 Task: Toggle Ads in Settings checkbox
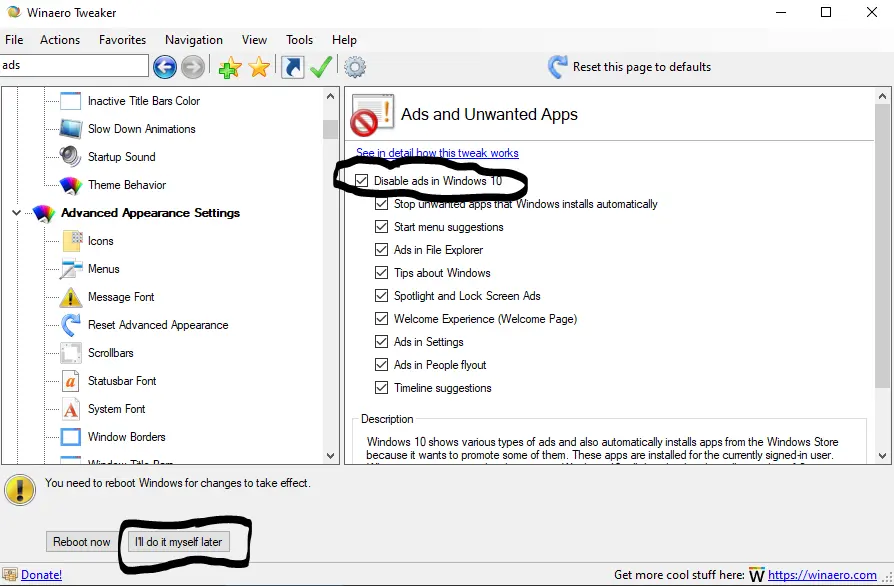381,342
